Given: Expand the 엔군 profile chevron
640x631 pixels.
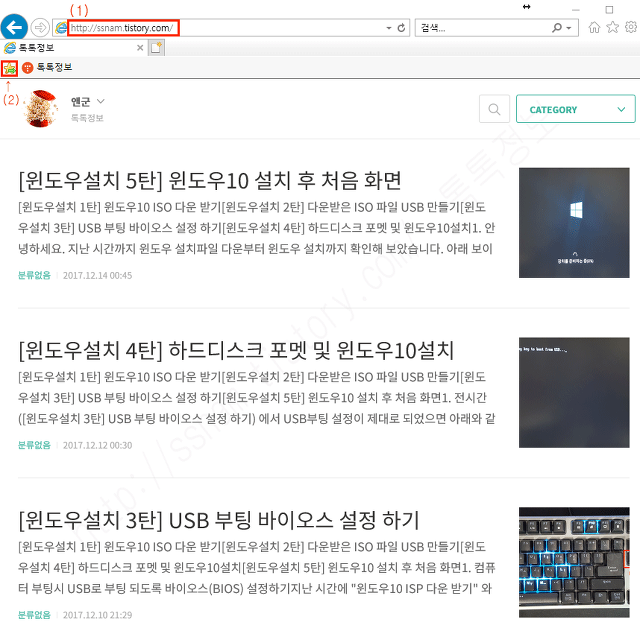Looking at the screenshot, I should (100, 101).
